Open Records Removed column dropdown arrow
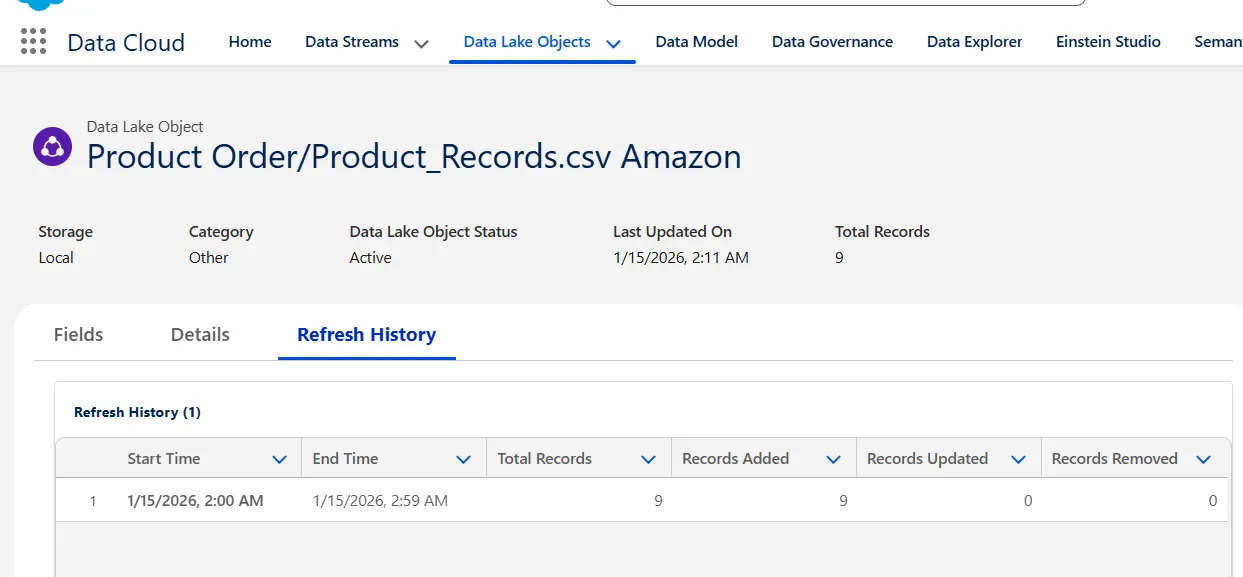This screenshot has height=577, width=1243. [1203, 459]
